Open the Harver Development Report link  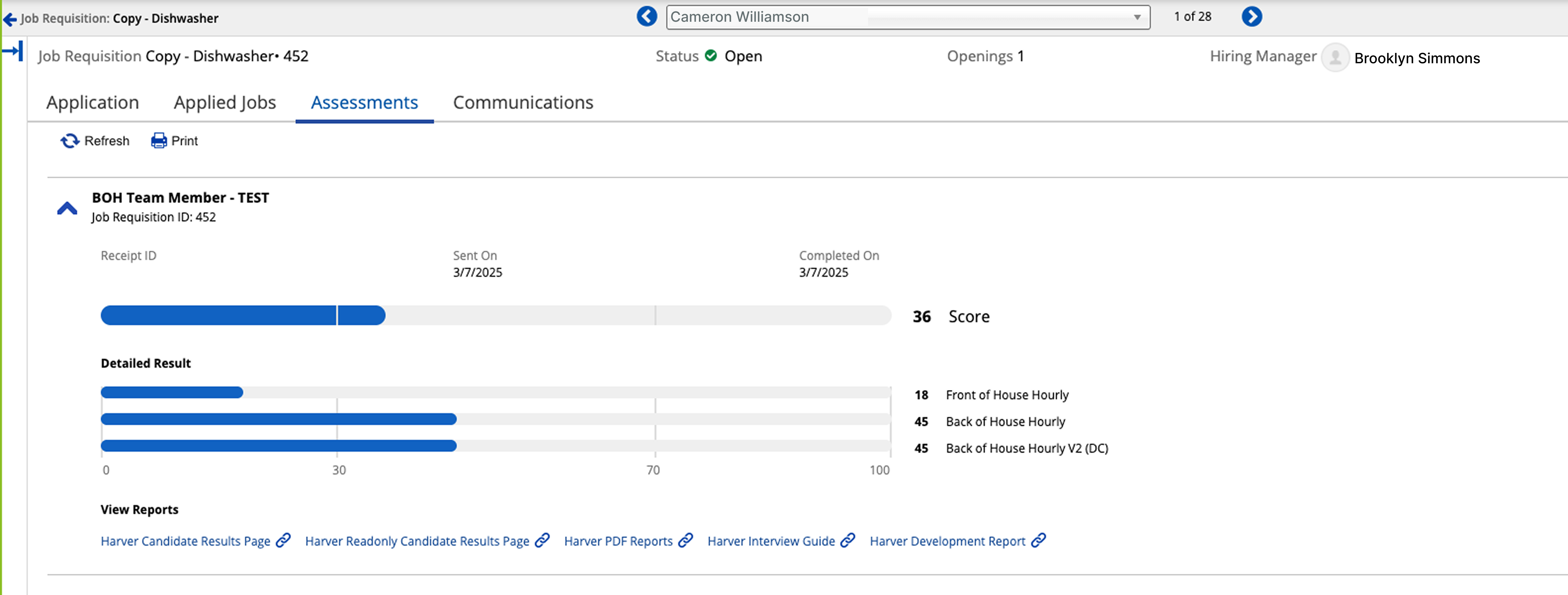point(947,541)
